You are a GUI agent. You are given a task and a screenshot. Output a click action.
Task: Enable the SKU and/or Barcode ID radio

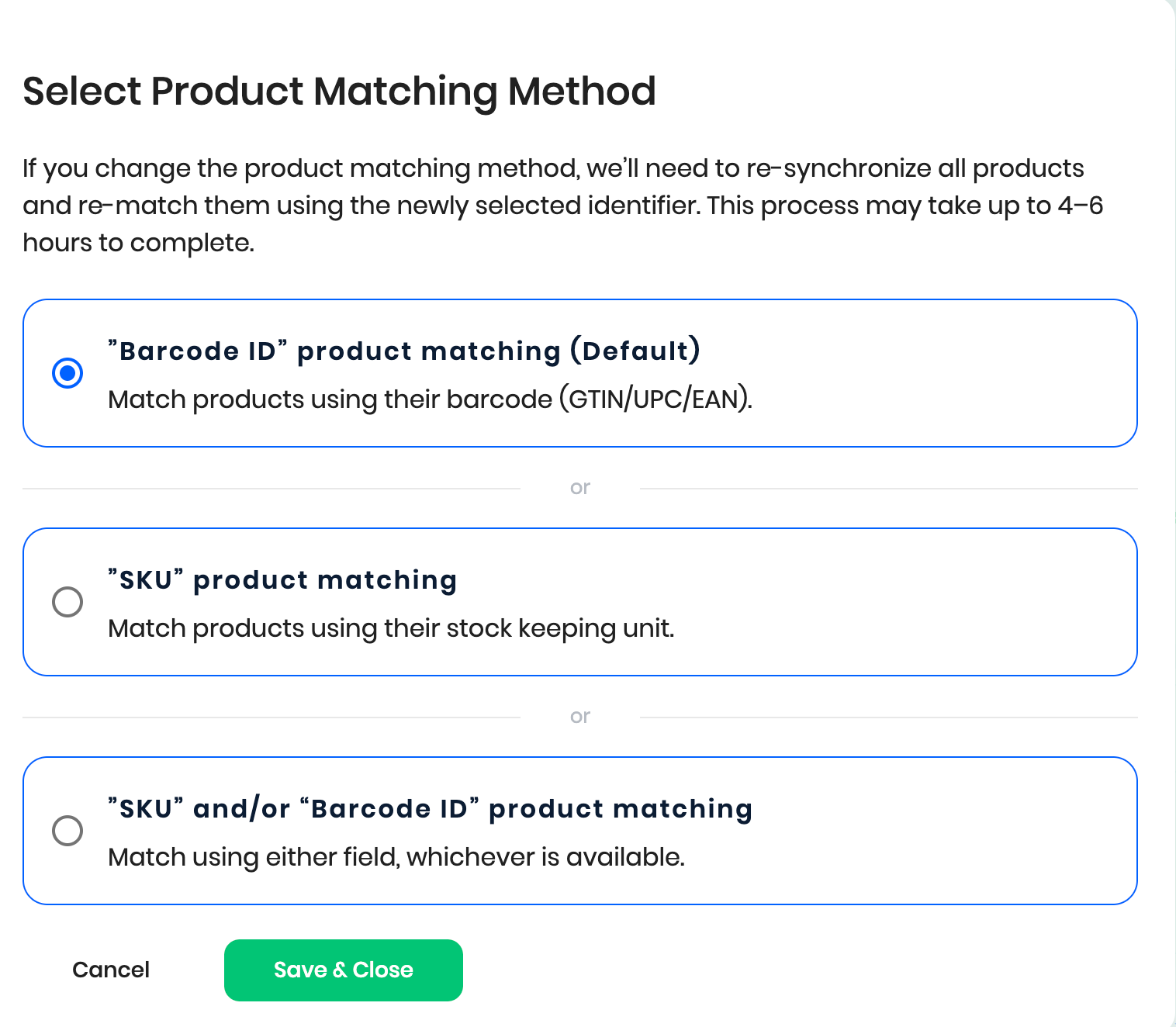(67, 831)
